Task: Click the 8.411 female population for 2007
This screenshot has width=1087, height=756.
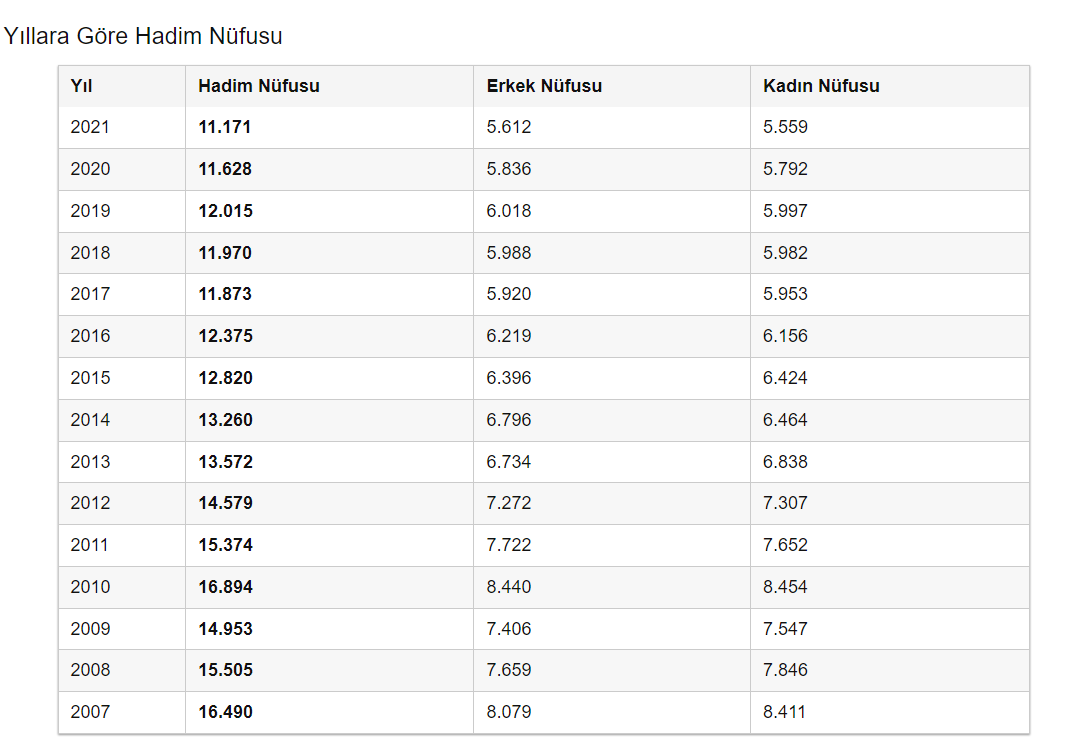Action: [x=785, y=712]
